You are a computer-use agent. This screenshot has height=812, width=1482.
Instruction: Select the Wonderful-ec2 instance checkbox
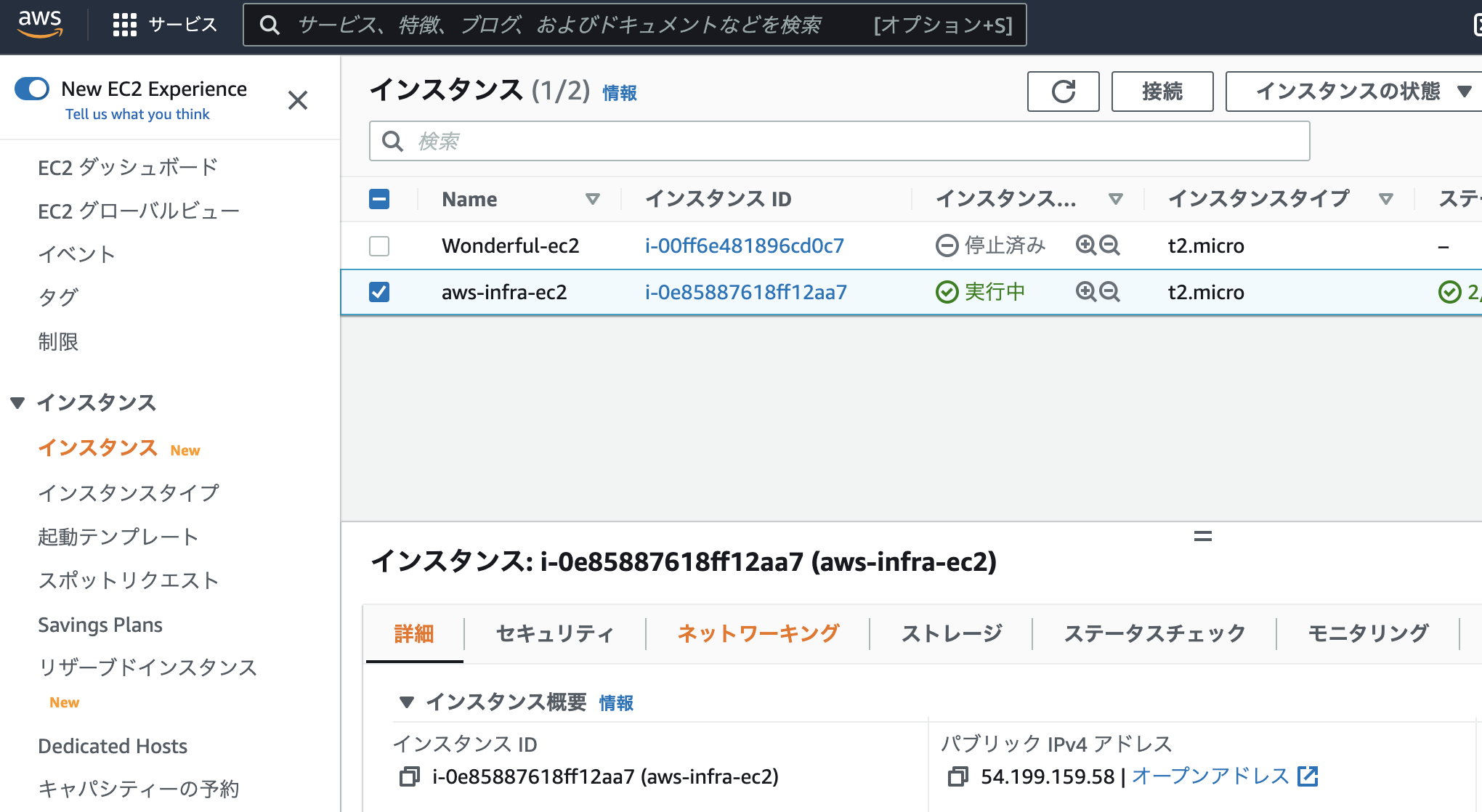tap(378, 245)
